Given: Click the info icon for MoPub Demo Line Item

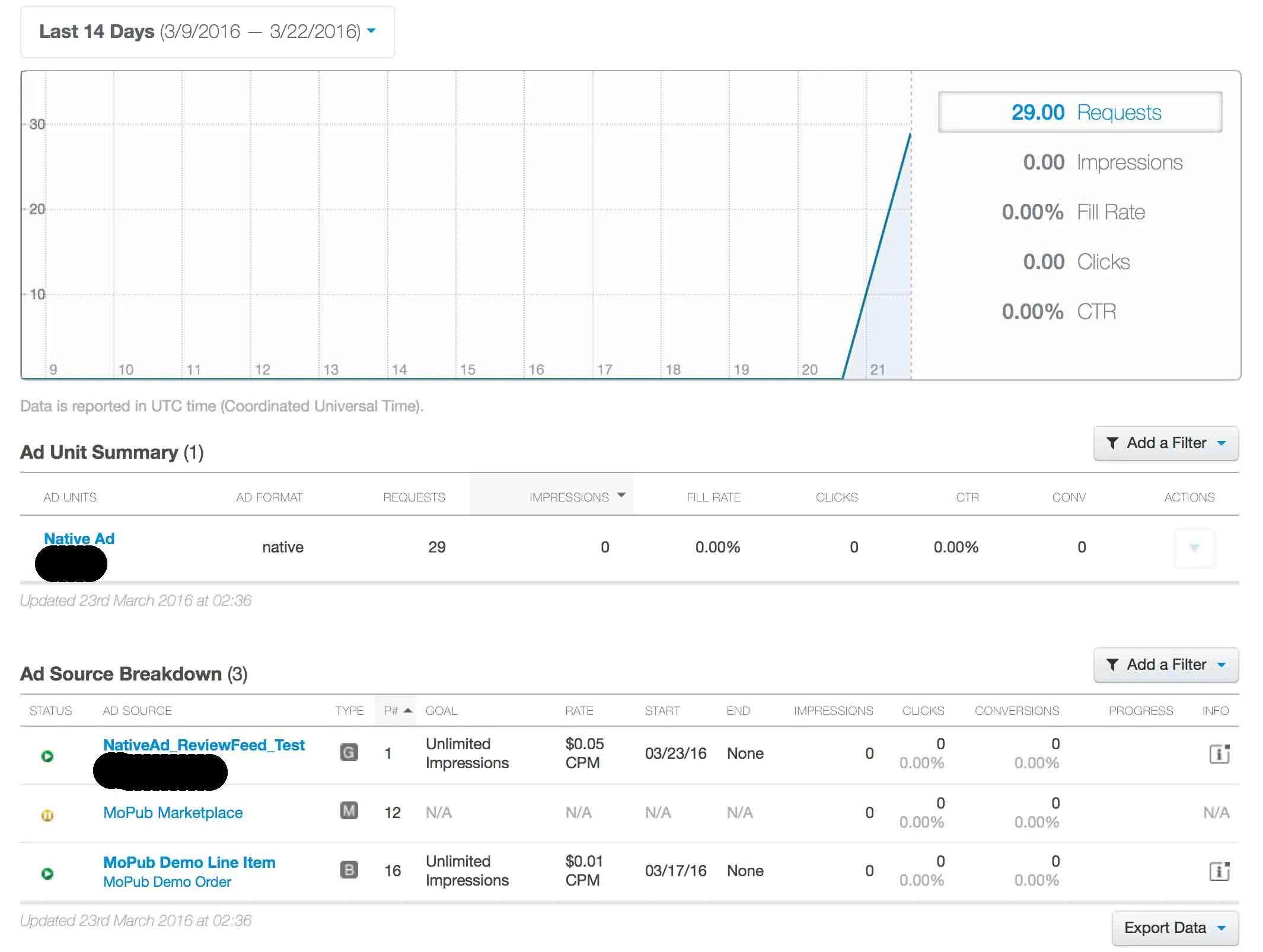Looking at the screenshot, I should tap(1219, 871).
